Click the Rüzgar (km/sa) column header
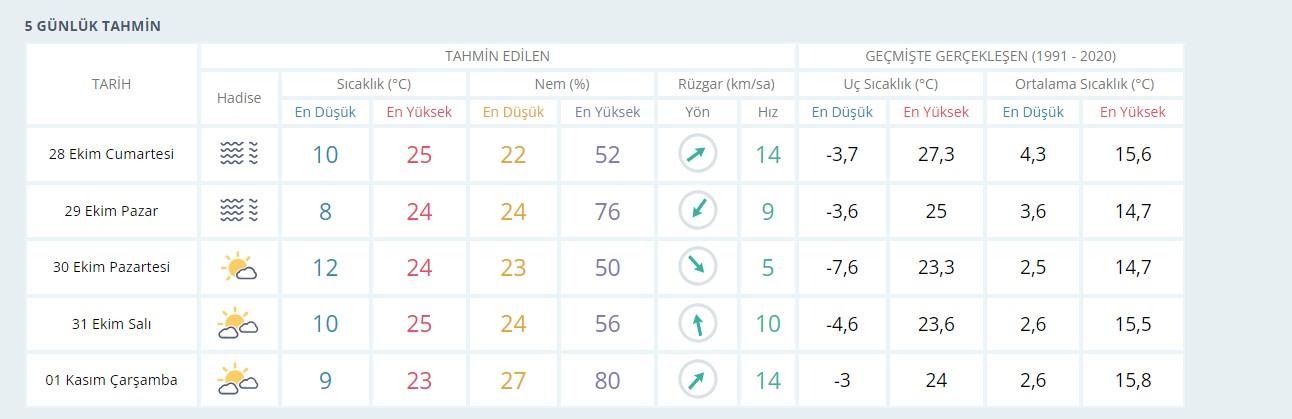1292x419 pixels. pyautogui.click(x=726, y=84)
